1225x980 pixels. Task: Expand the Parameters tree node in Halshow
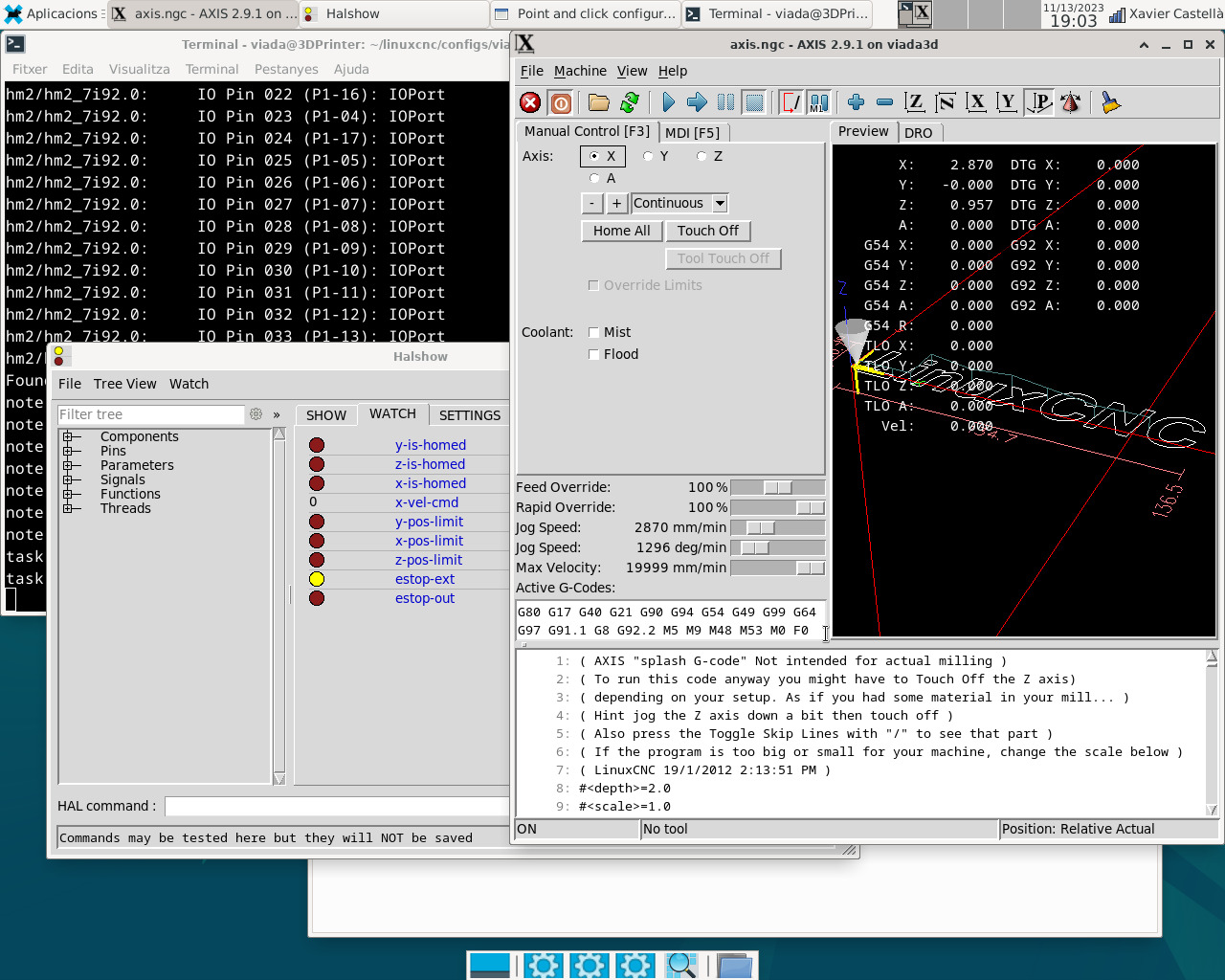click(x=68, y=465)
